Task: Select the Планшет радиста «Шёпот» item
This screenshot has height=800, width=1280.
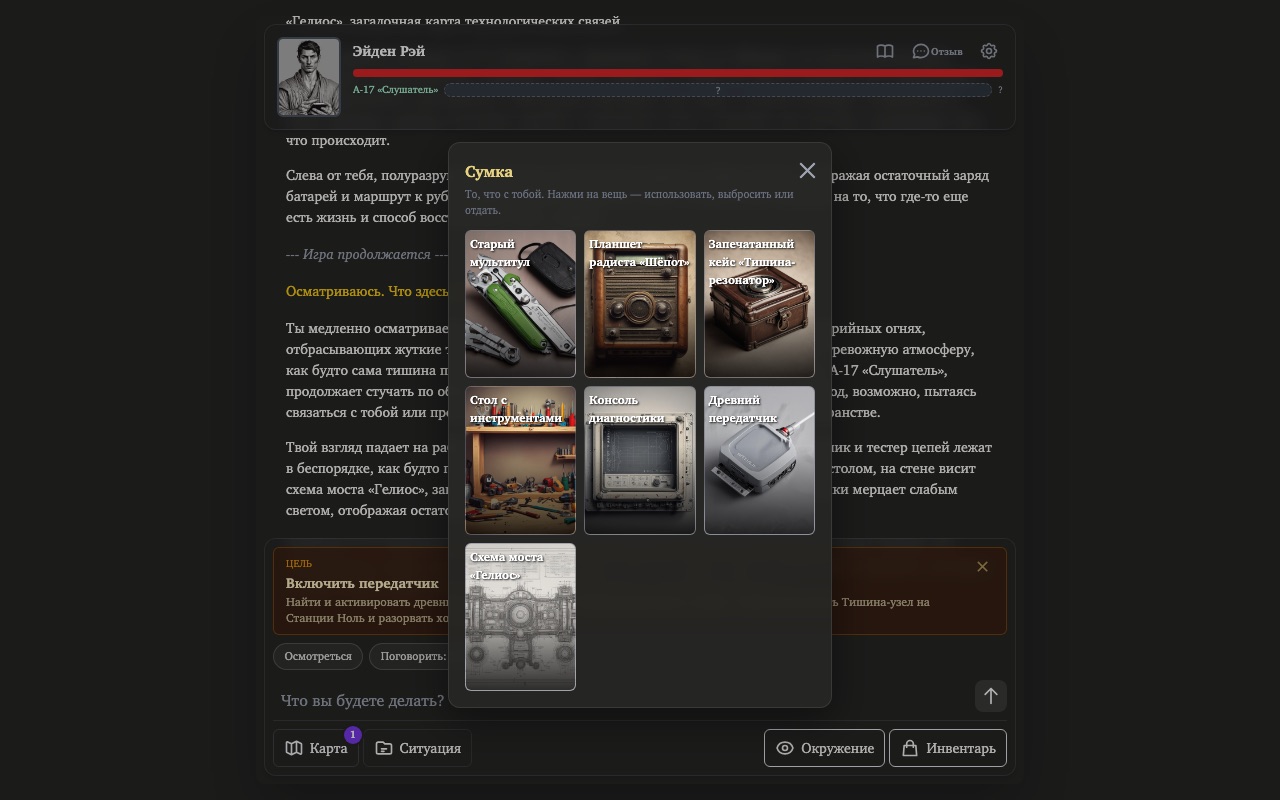Action: coord(640,304)
